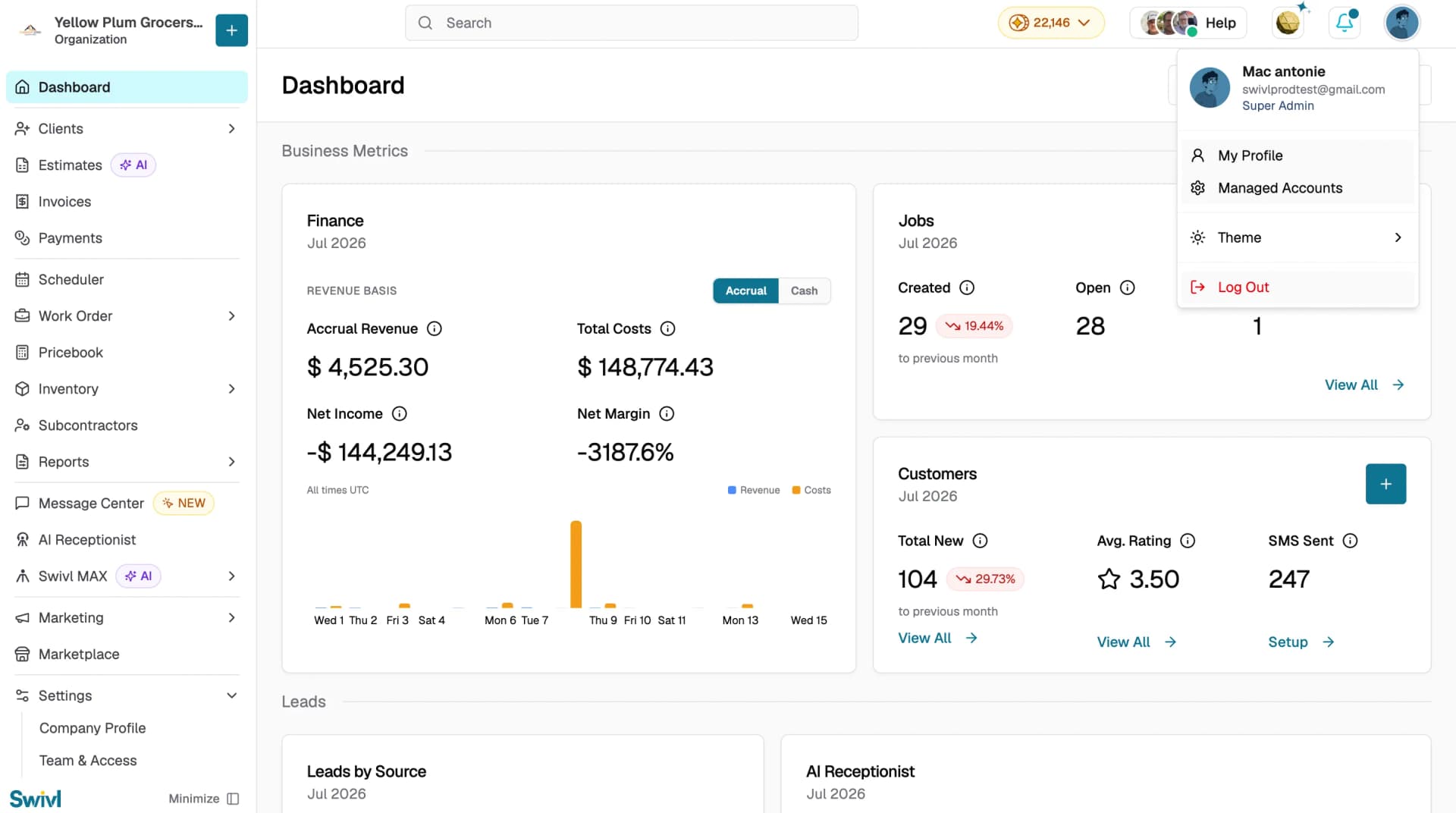Switch revenue basis to Accrual
This screenshot has height=813, width=1456.
[x=745, y=290]
